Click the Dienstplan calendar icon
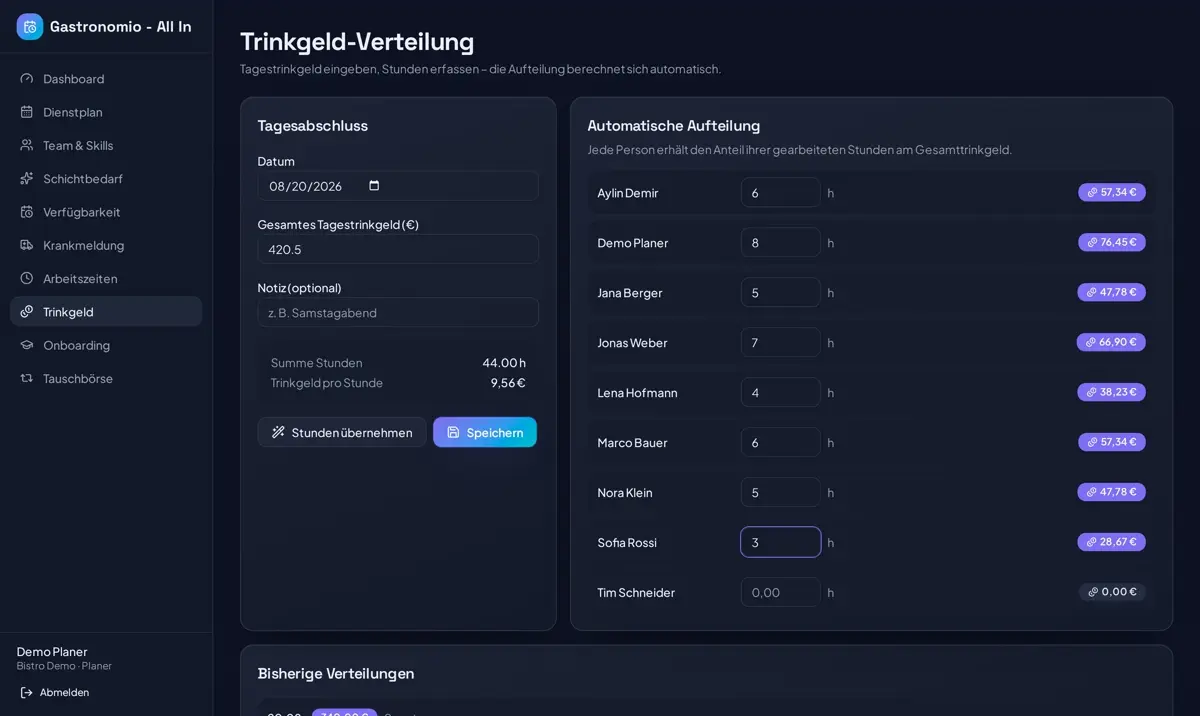Viewport: 1200px width, 716px height. point(27,112)
